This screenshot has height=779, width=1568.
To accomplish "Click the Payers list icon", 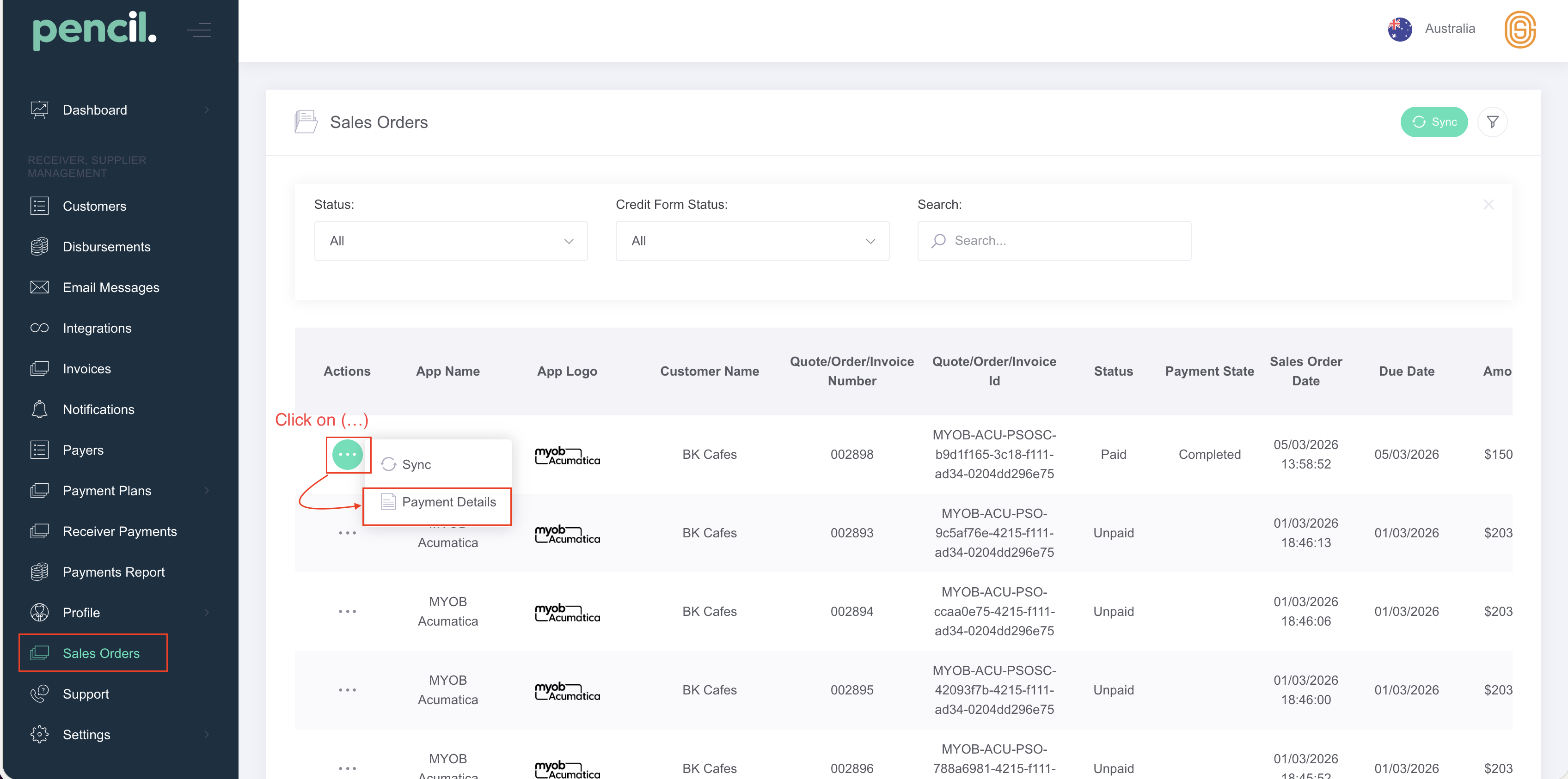I will [x=40, y=450].
